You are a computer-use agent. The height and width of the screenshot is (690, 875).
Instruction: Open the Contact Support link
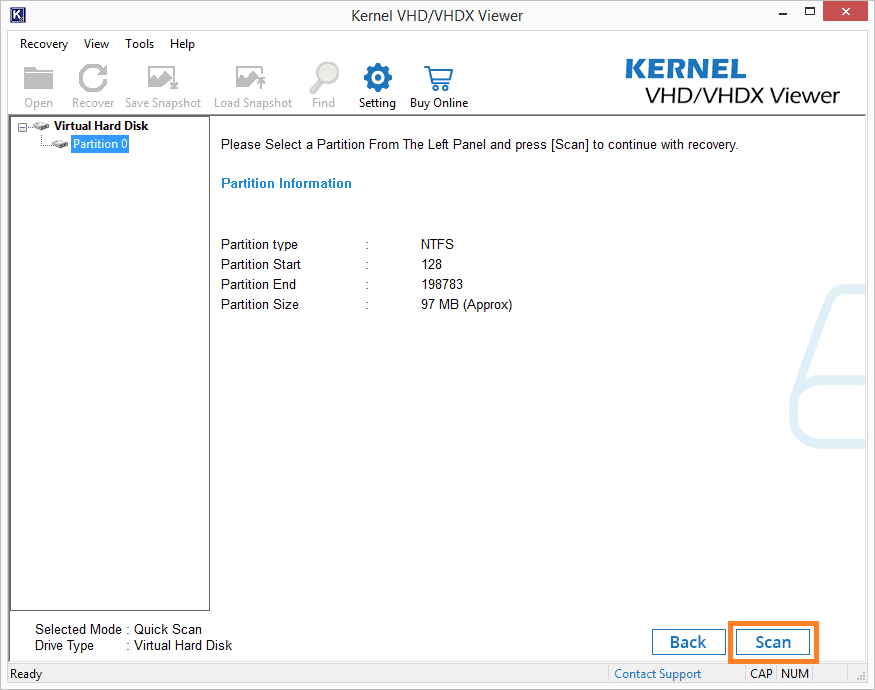(x=657, y=674)
